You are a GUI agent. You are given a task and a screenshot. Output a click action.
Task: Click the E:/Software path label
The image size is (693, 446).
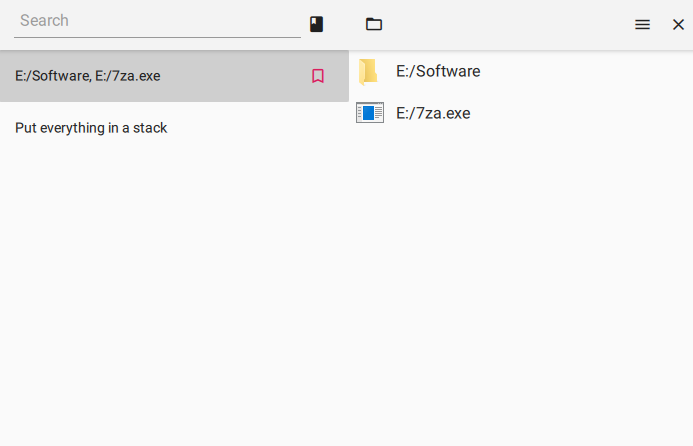click(x=438, y=71)
